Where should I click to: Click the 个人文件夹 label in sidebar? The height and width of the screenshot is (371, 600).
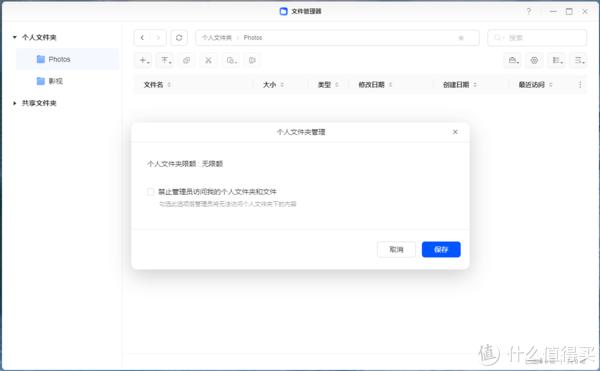pyautogui.click(x=39, y=37)
